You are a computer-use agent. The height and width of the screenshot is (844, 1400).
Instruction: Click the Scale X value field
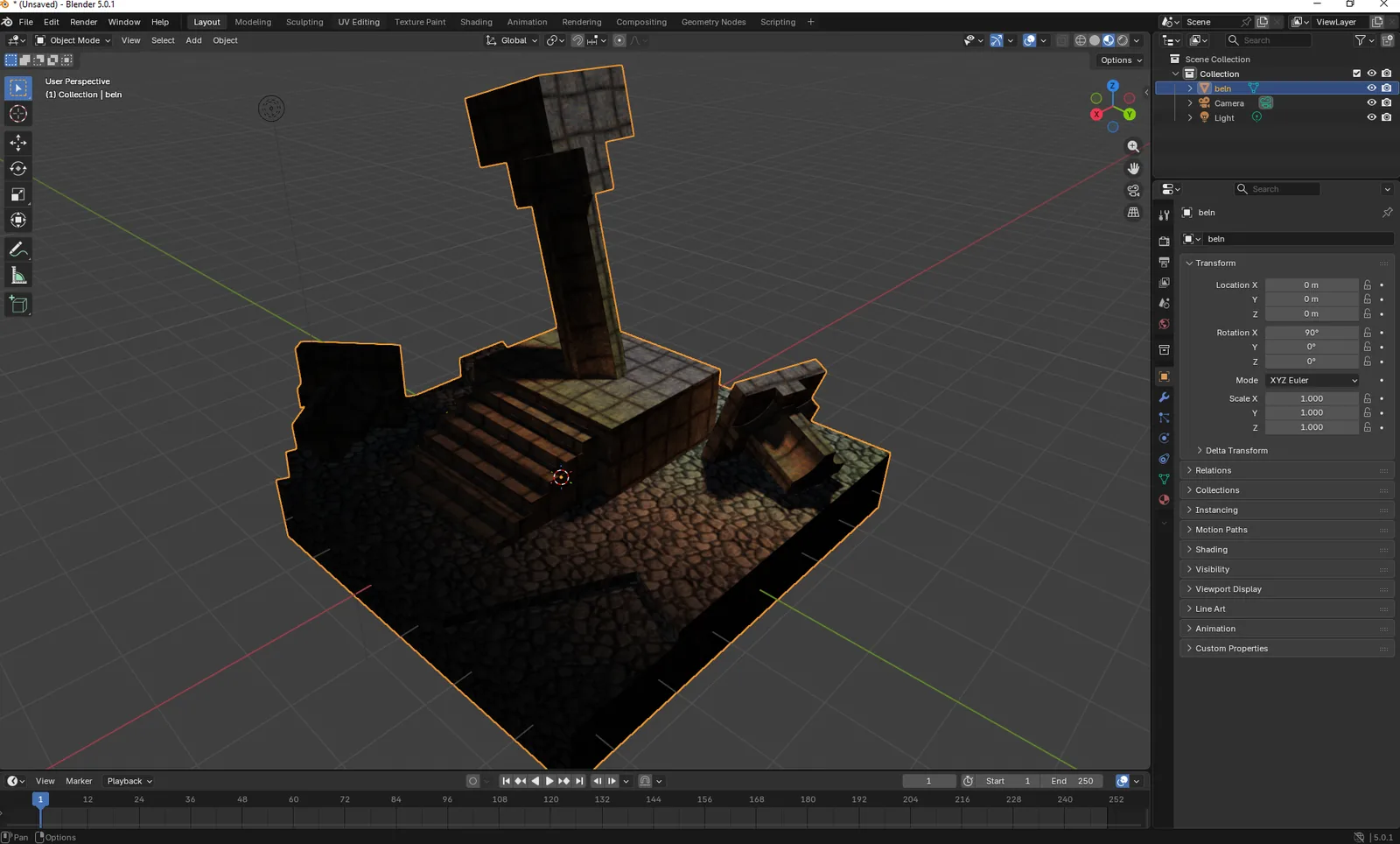pos(1312,398)
